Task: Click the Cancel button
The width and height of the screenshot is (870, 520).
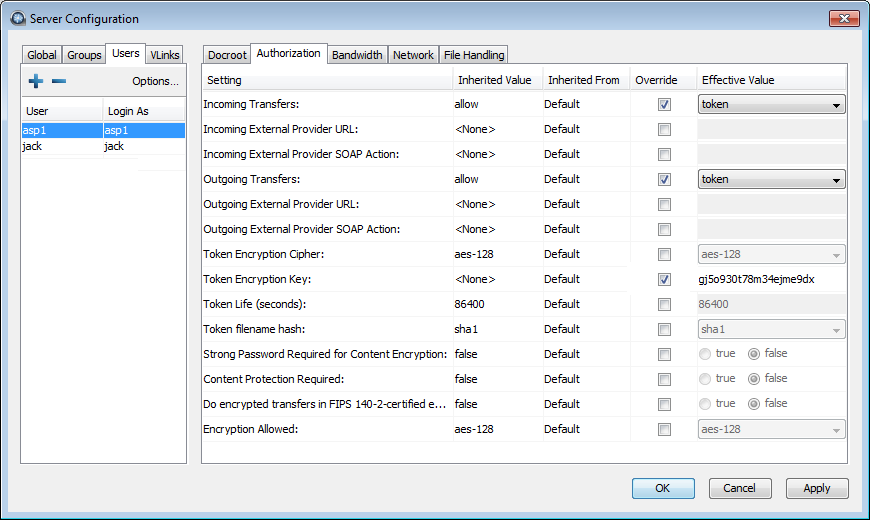Action: point(739,488)
